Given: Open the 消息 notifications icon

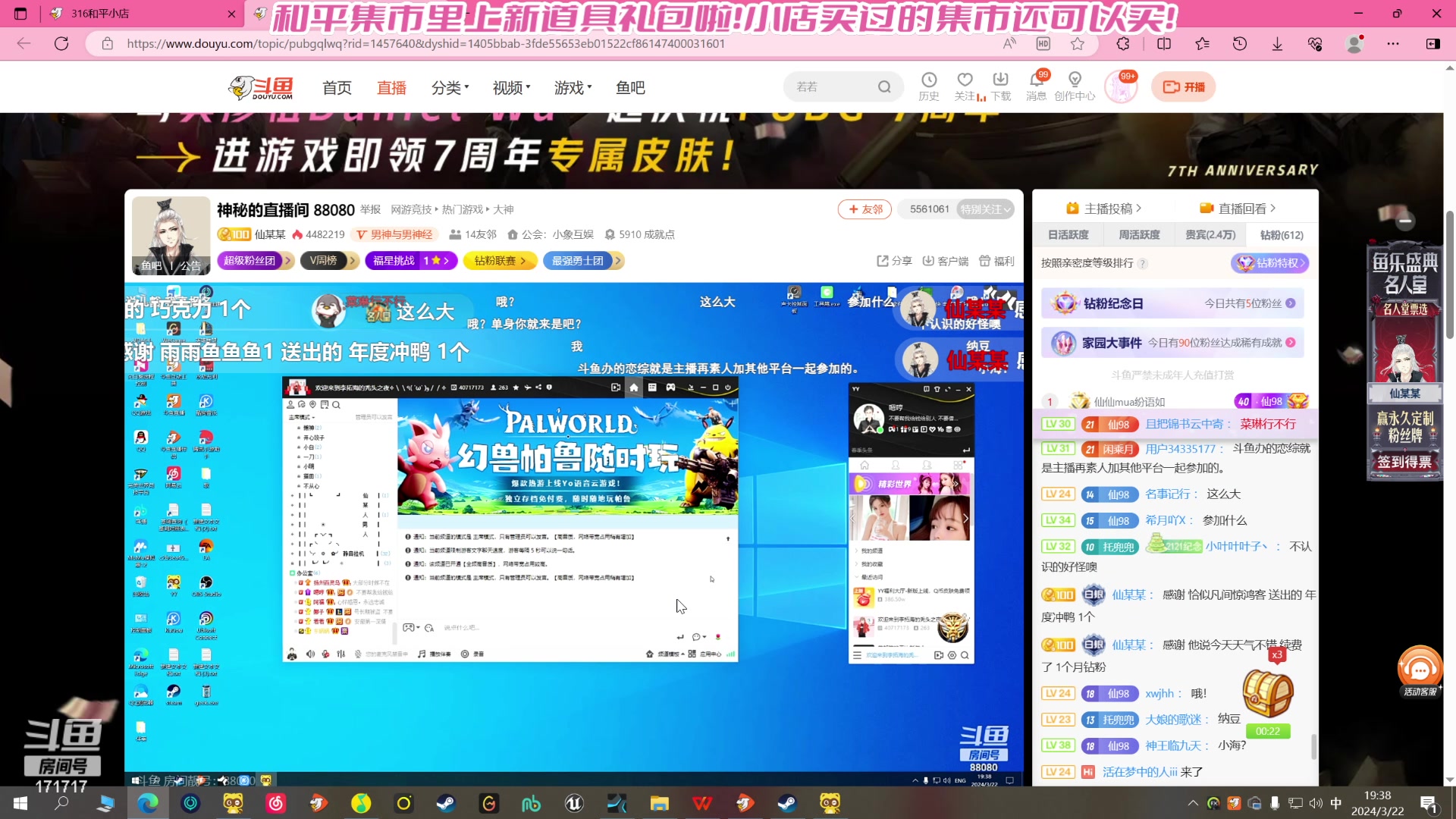Looking at the screenshot, I should point(1036,86).
